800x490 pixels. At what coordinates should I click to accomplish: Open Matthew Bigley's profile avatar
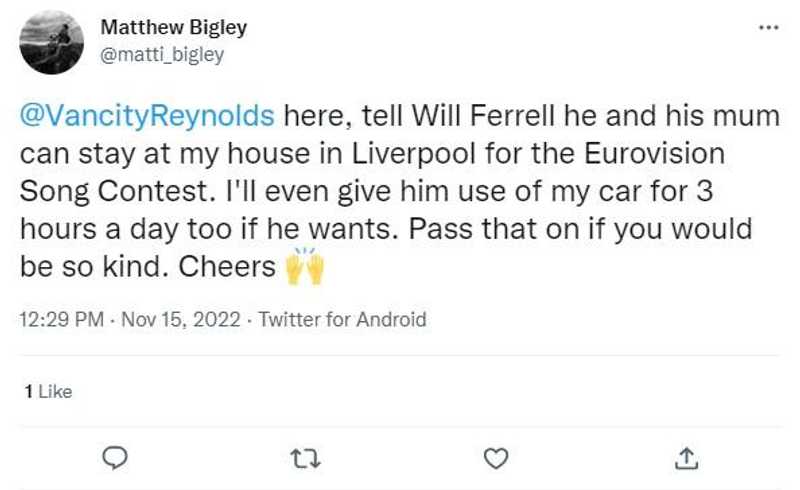pyautogui.click(x=52, y=42)
